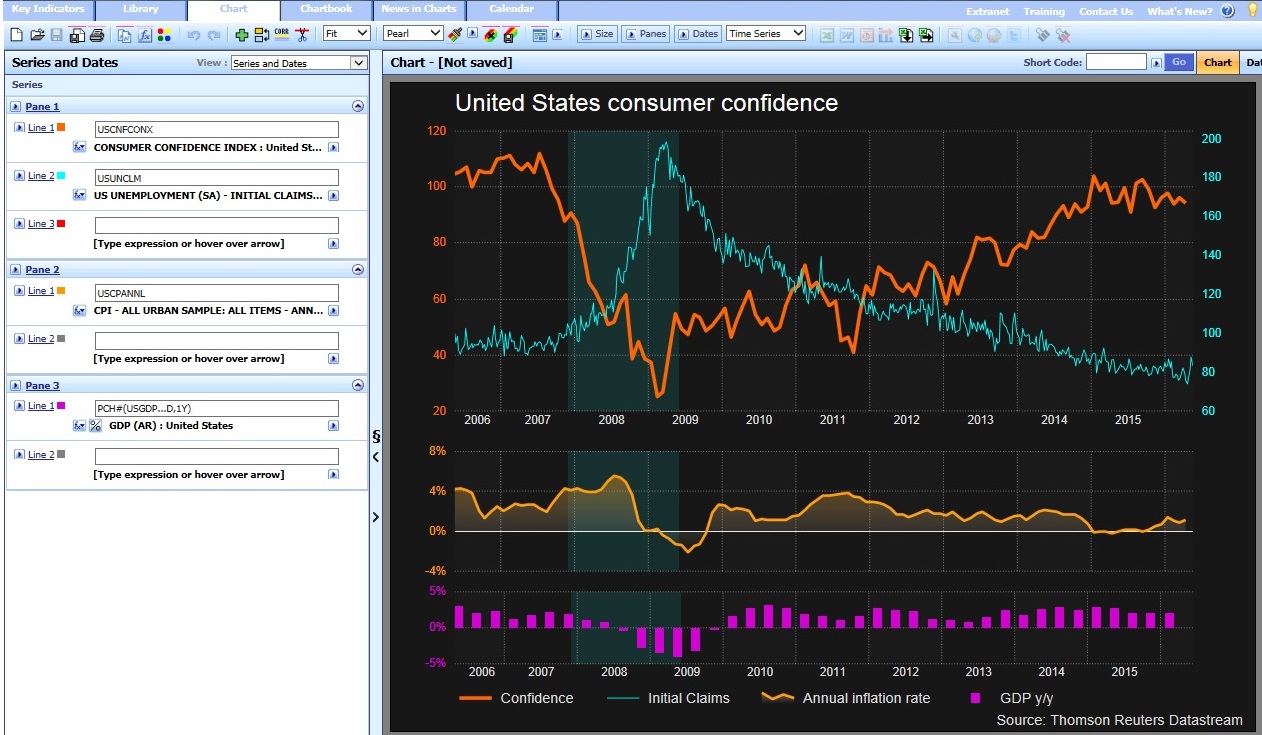The height and width of the screenshot is (735, 1262).
Task: Click the new blank chart icon
Action: [15, 35]
